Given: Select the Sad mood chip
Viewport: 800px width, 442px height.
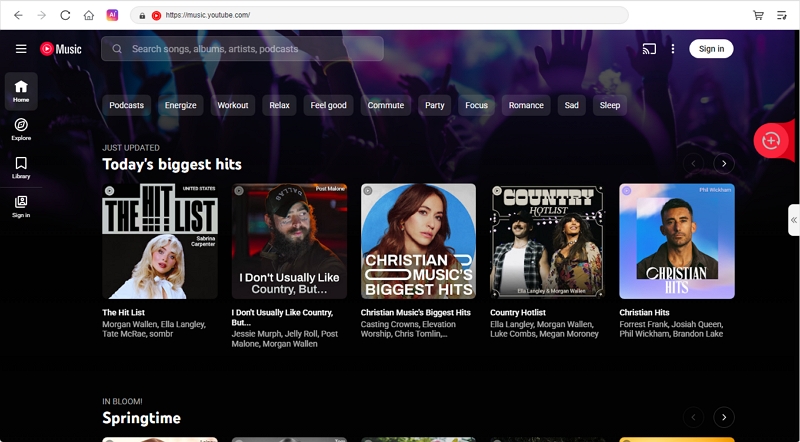Looking at the screenshot, I should click(x=571, y=105).
